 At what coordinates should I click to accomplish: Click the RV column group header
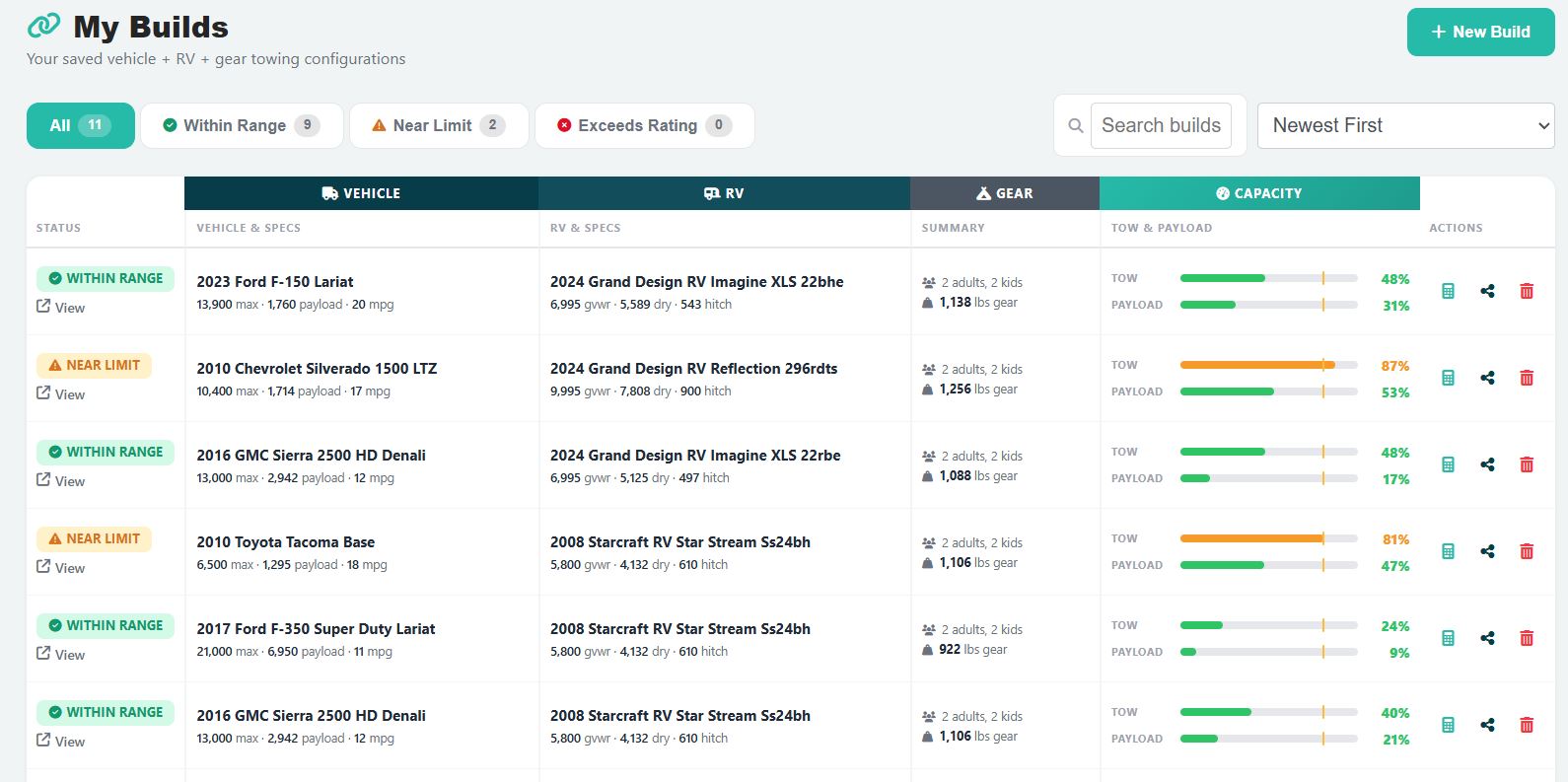pos(724,193)
